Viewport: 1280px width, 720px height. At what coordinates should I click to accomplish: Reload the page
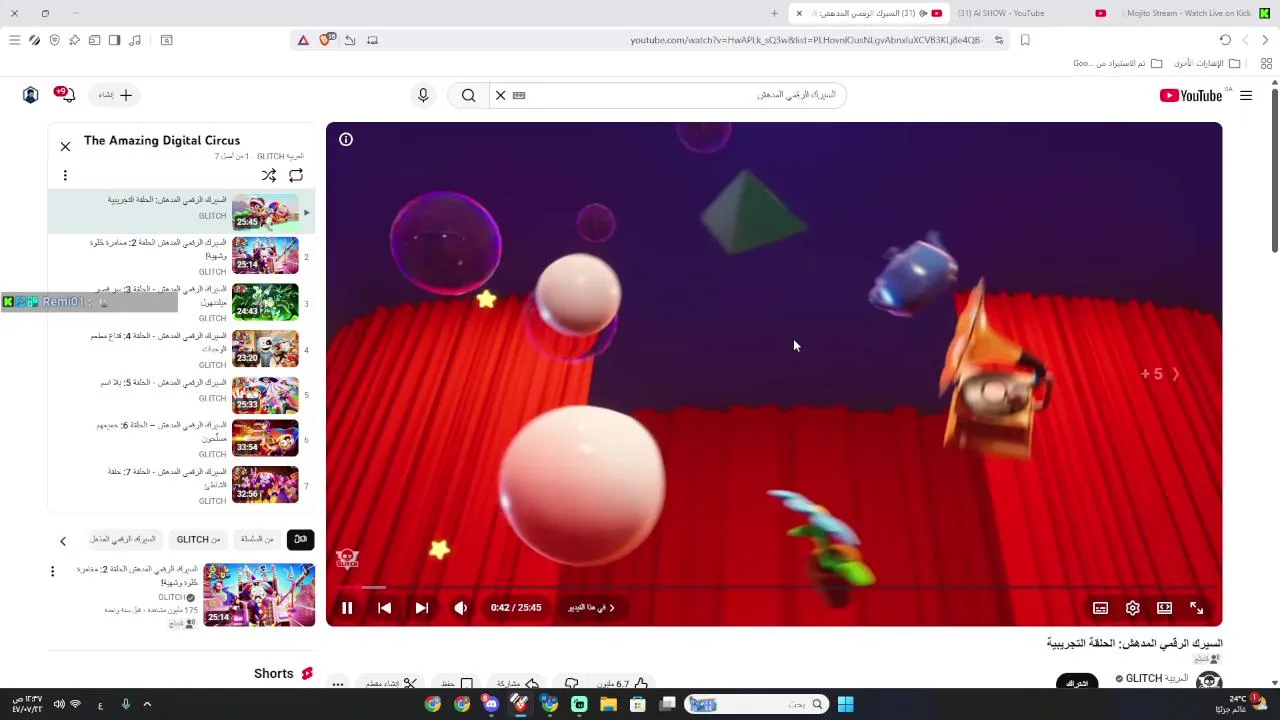click(1225, 40)
